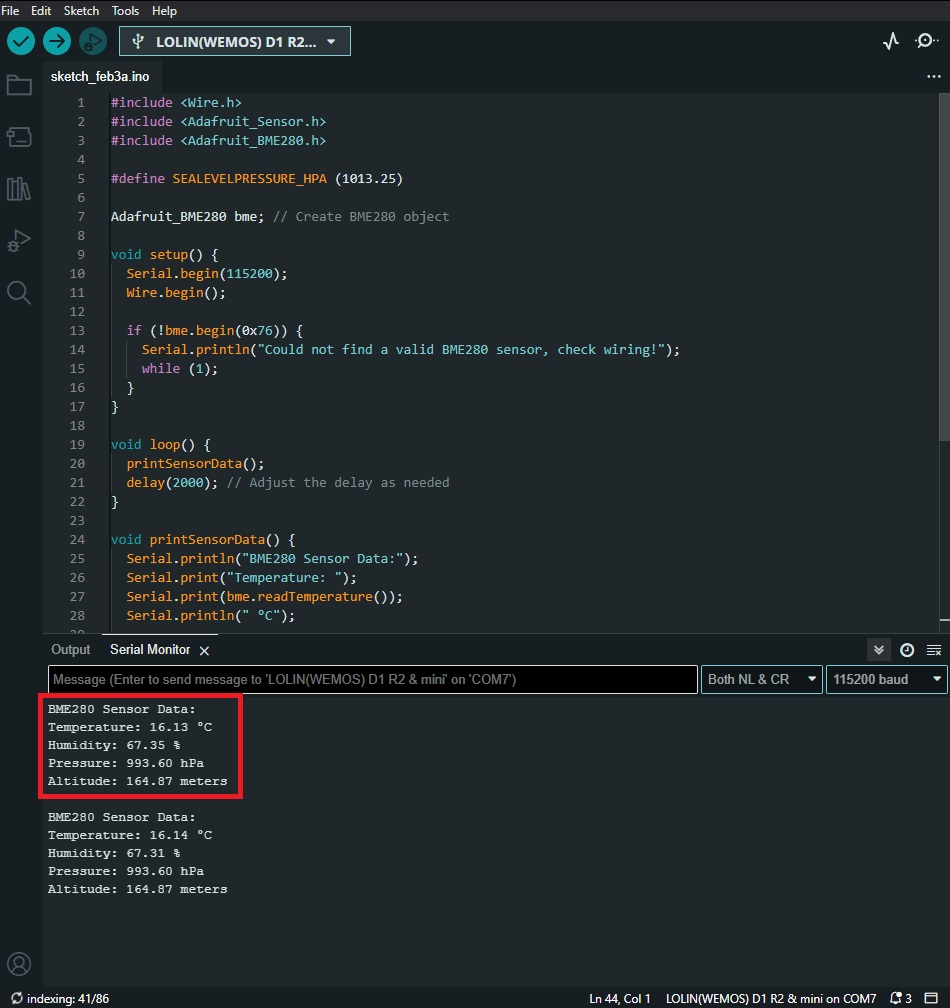
Task: Click the while (1); code line
Action: tap(180, 369)
